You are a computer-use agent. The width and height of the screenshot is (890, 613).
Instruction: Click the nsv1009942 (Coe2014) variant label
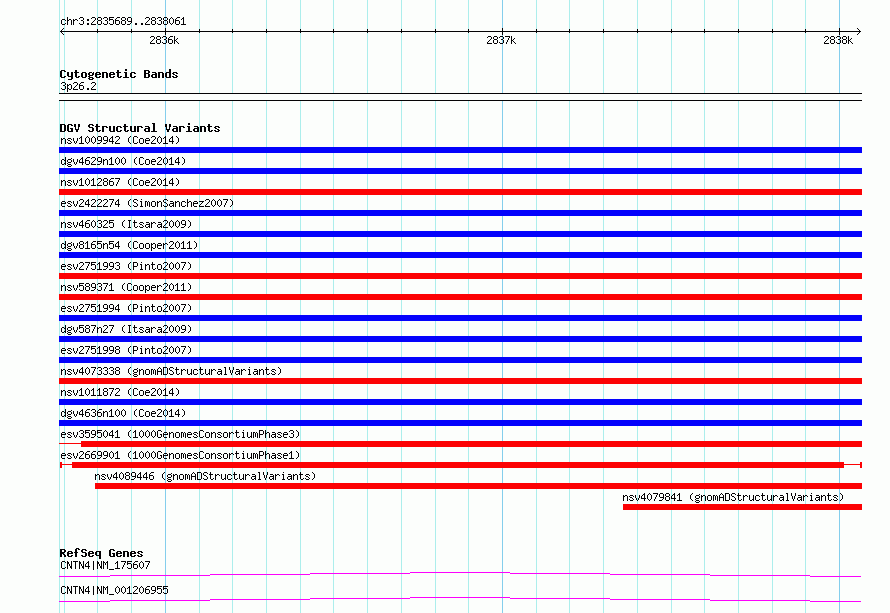click(x=120, y=140)
